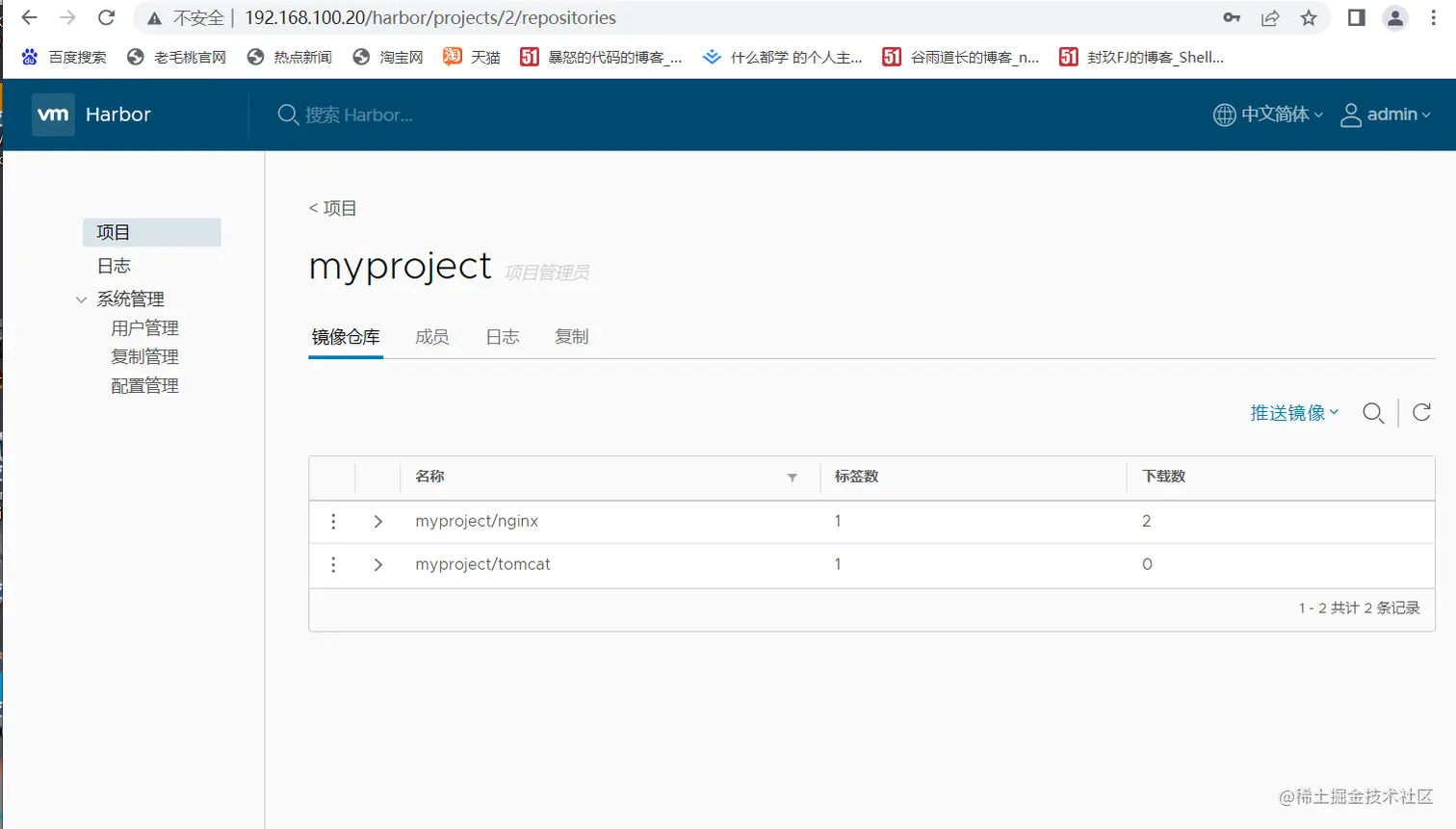Open action menu for myproject/nginx row
Image resolution: width=1456 pixels, height=829 pixels.
(x=333, y=521)
